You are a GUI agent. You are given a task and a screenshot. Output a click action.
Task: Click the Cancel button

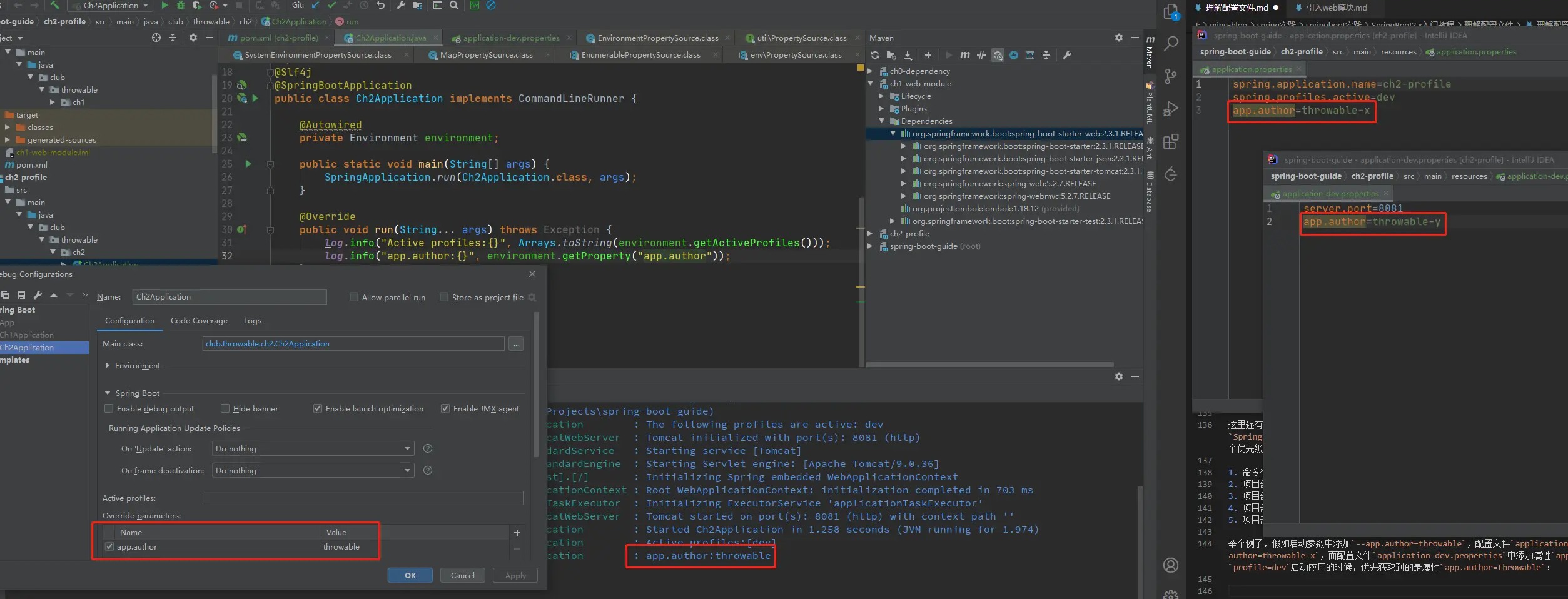(462, 575)
